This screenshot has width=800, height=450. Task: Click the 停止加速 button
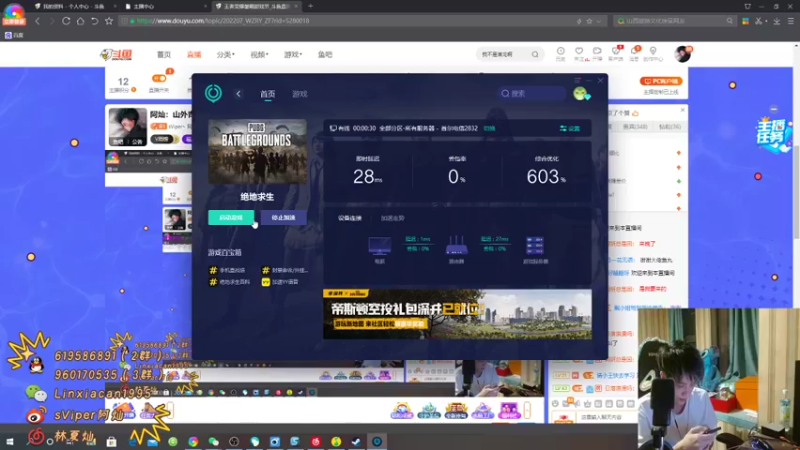tap(283, 217)
